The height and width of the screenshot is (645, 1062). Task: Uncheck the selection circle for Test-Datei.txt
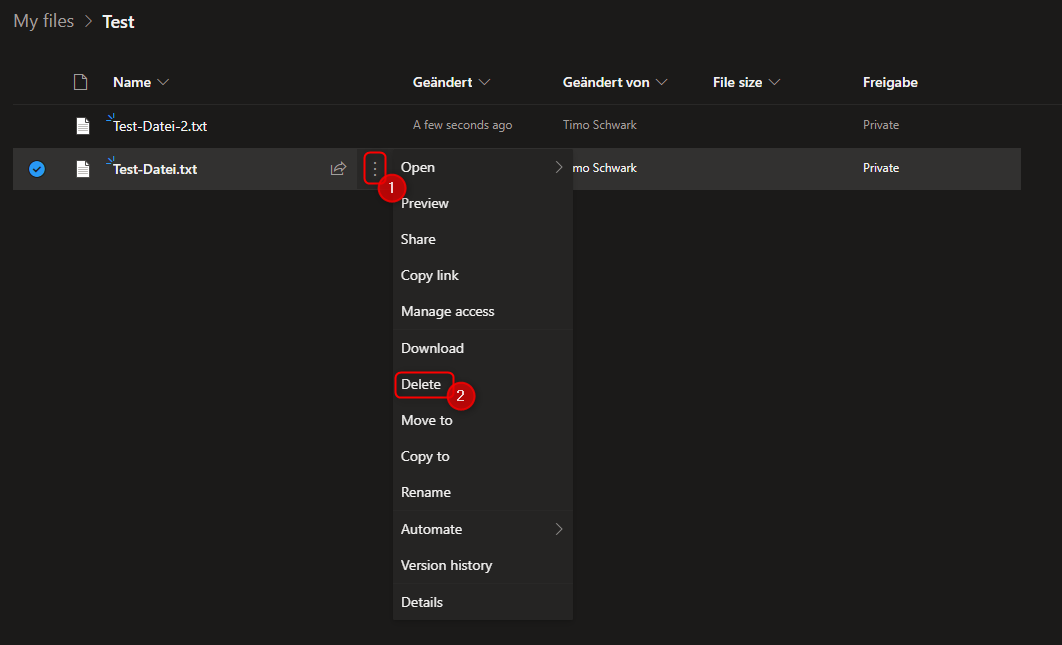click(37, 169)
